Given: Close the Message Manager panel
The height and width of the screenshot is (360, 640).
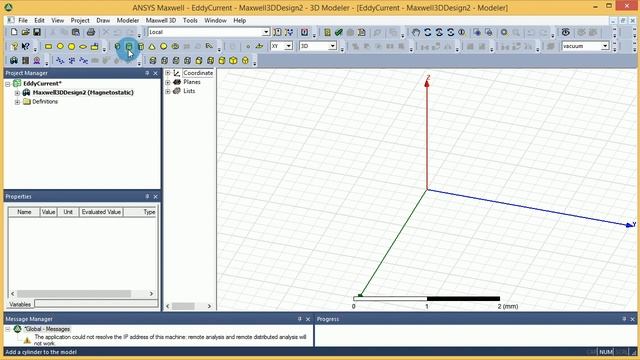Looking at the screenshot, I should (x=308, y=319).
